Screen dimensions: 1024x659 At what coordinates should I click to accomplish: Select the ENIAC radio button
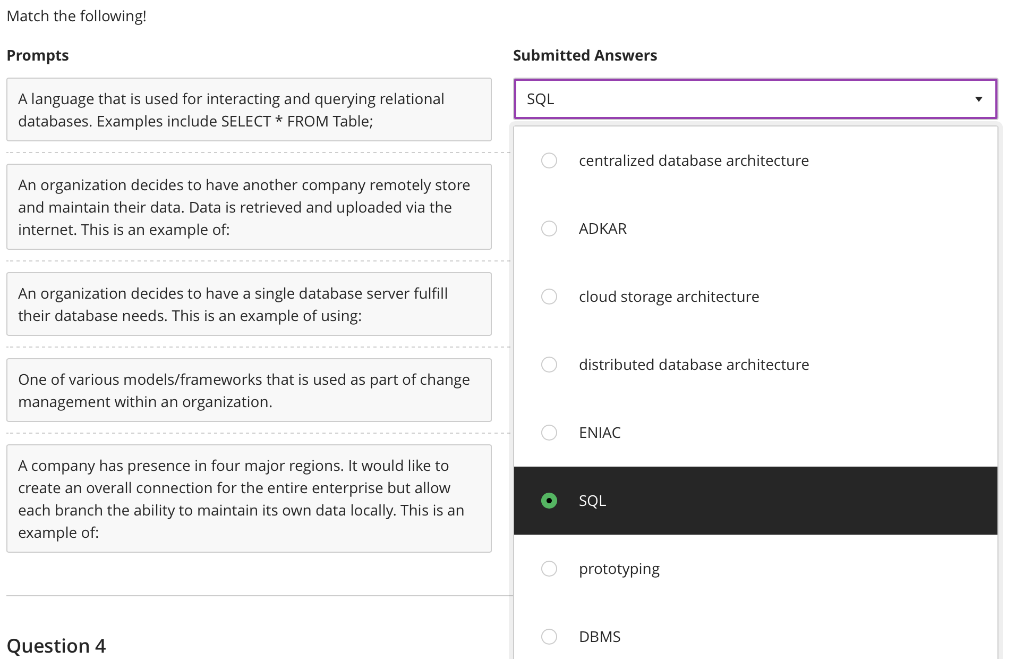(549, 432)
